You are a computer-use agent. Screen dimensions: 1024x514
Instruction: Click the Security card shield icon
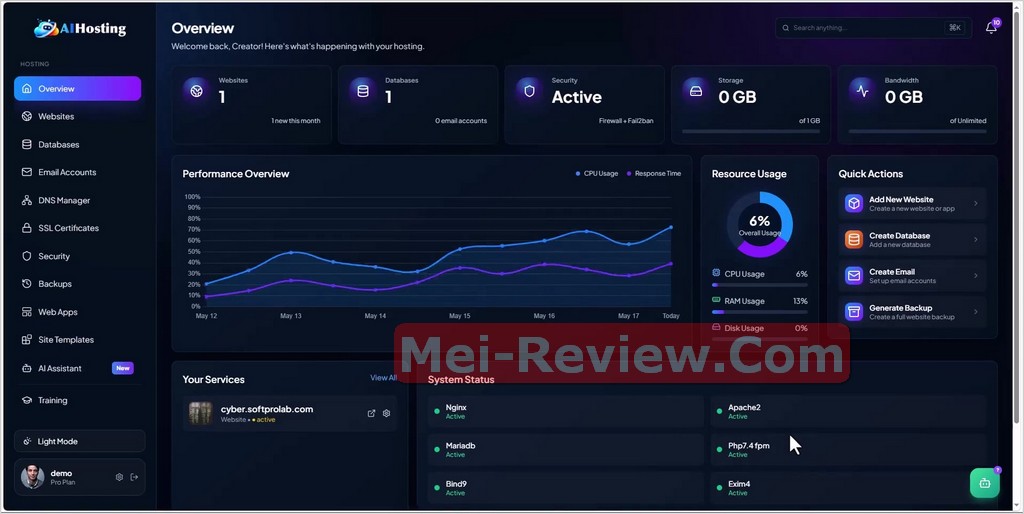(529, 91)
